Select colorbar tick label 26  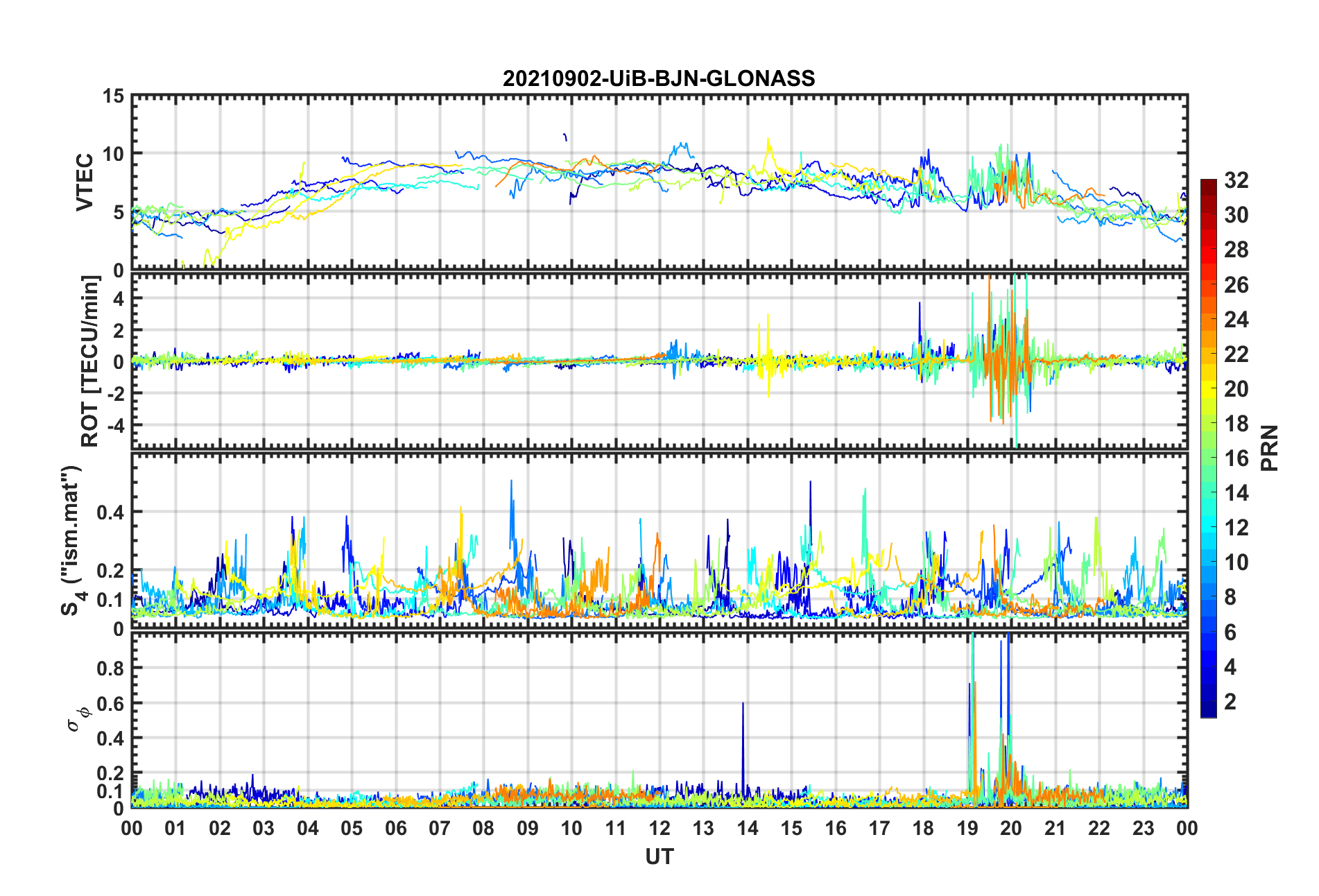pos(1236,284)
